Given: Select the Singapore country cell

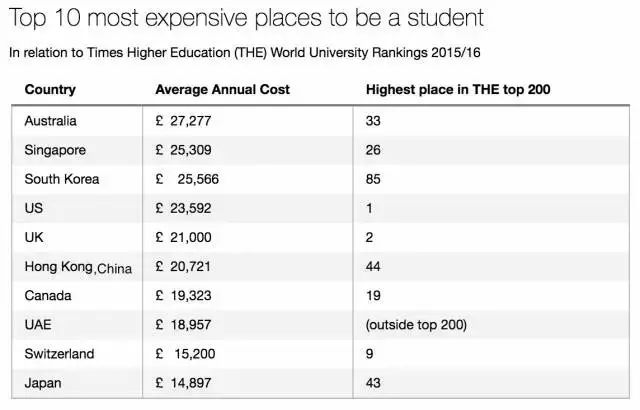Looking at the screenshot, I should (x=55, y=149).
